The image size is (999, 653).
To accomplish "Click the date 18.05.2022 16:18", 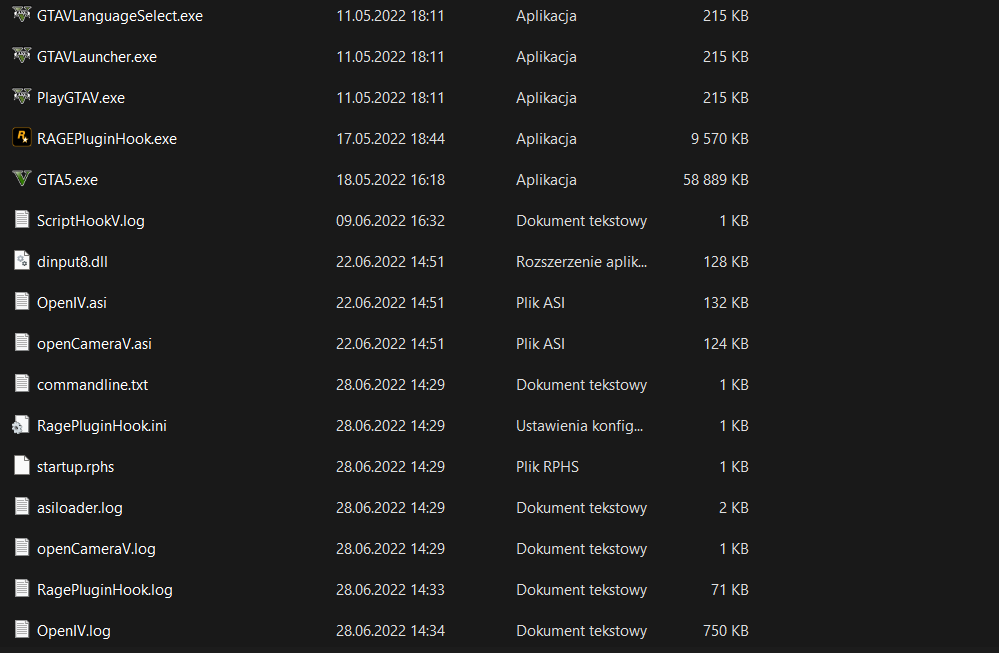I will pyautogui.click(x=391, y=180).
